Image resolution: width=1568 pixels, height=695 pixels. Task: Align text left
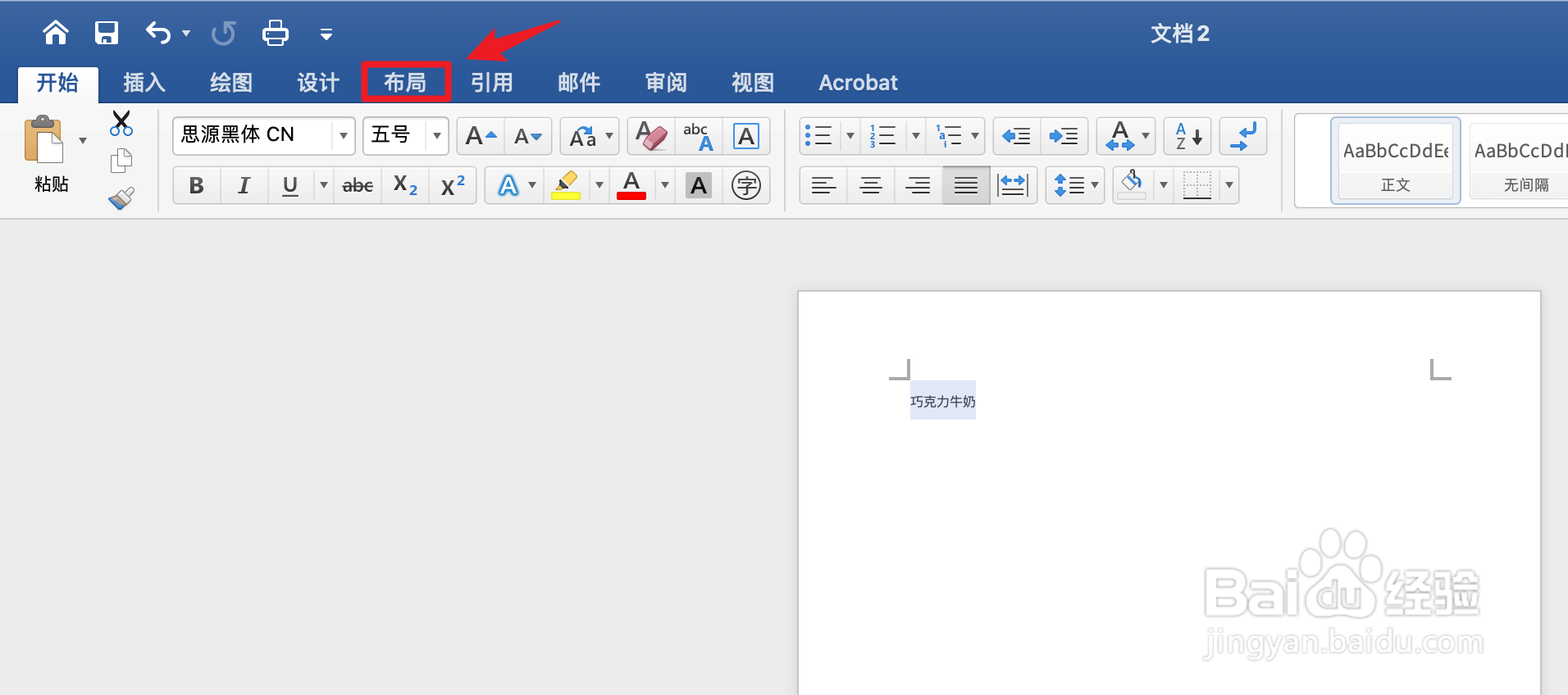[823, 185]
